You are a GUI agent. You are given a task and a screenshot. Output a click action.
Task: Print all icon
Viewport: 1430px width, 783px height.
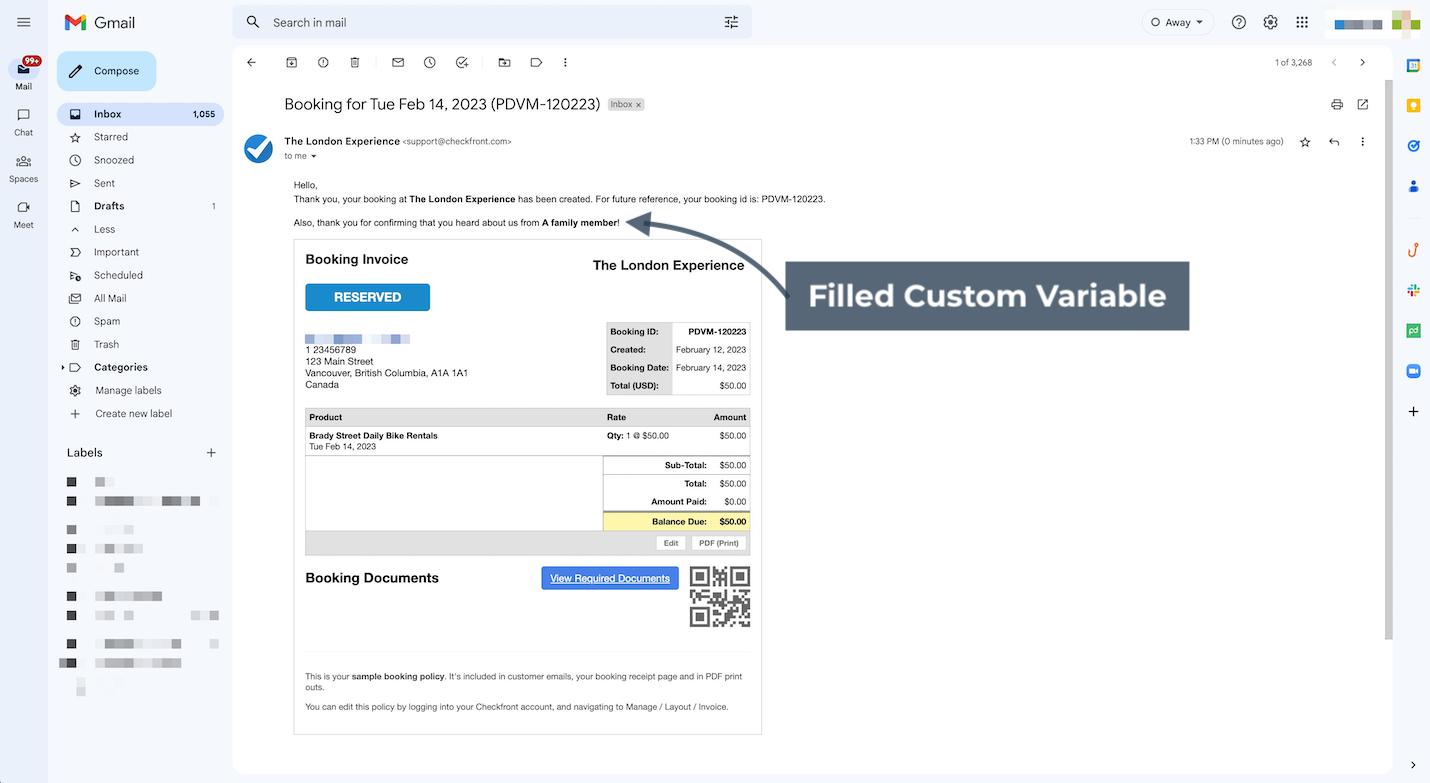click(1337, 104)
